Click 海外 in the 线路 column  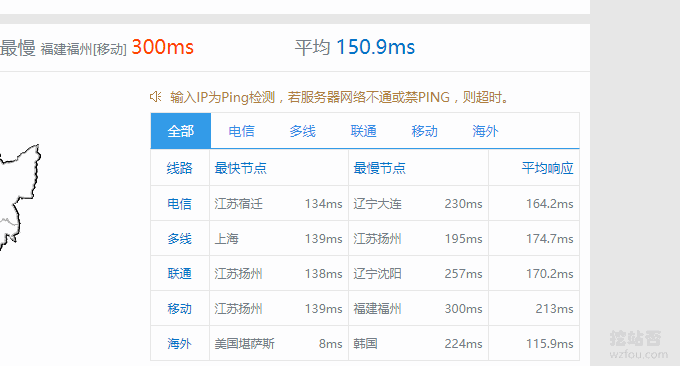pos(180,344)
